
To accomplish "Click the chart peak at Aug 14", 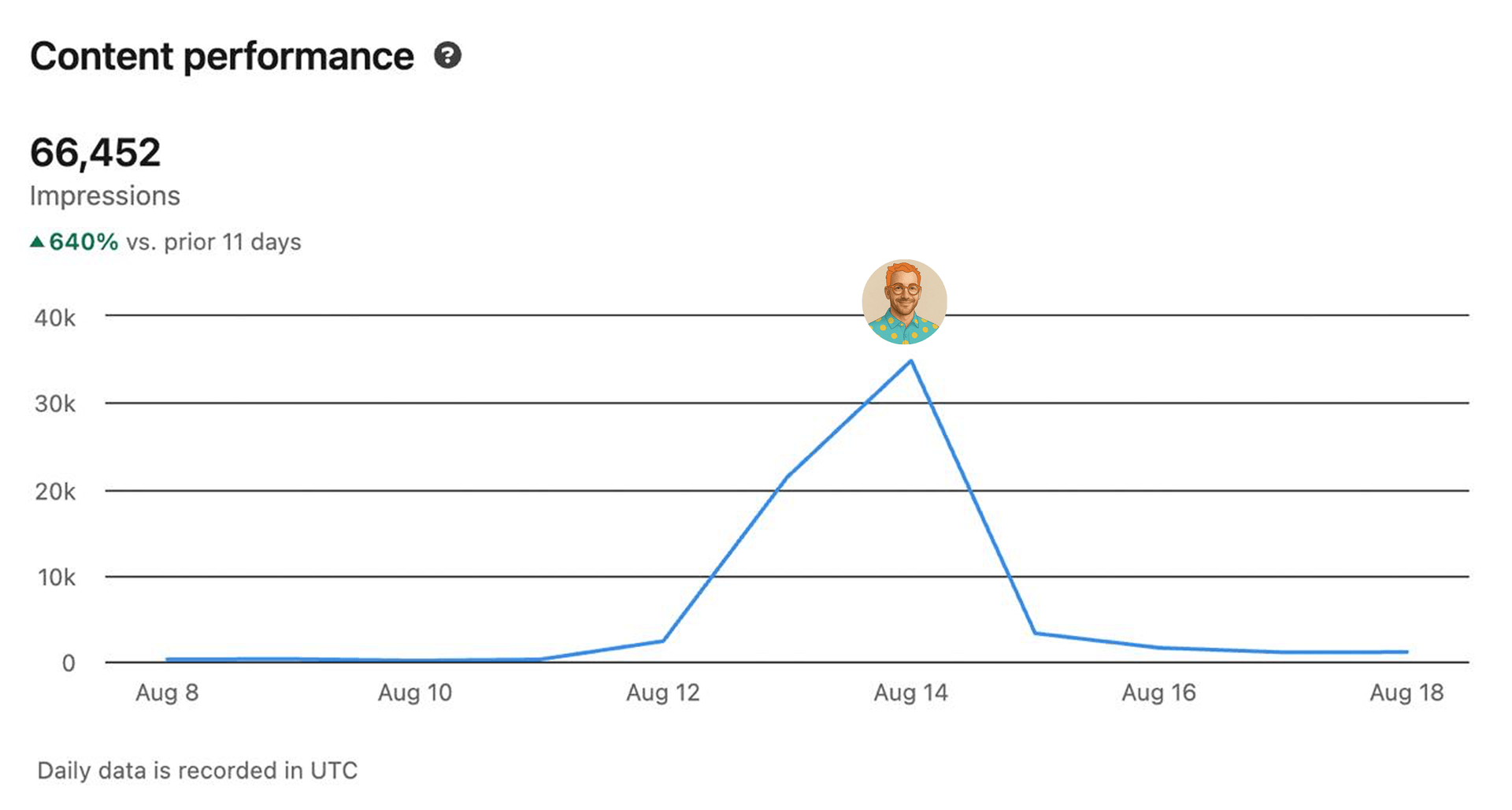I will [911, 361].
